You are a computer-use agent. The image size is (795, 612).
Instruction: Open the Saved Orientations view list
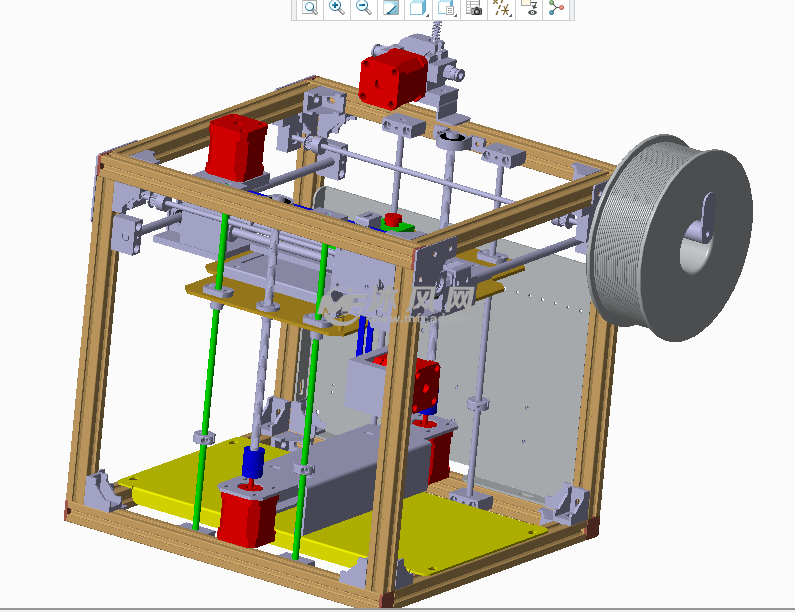[446, 7]
